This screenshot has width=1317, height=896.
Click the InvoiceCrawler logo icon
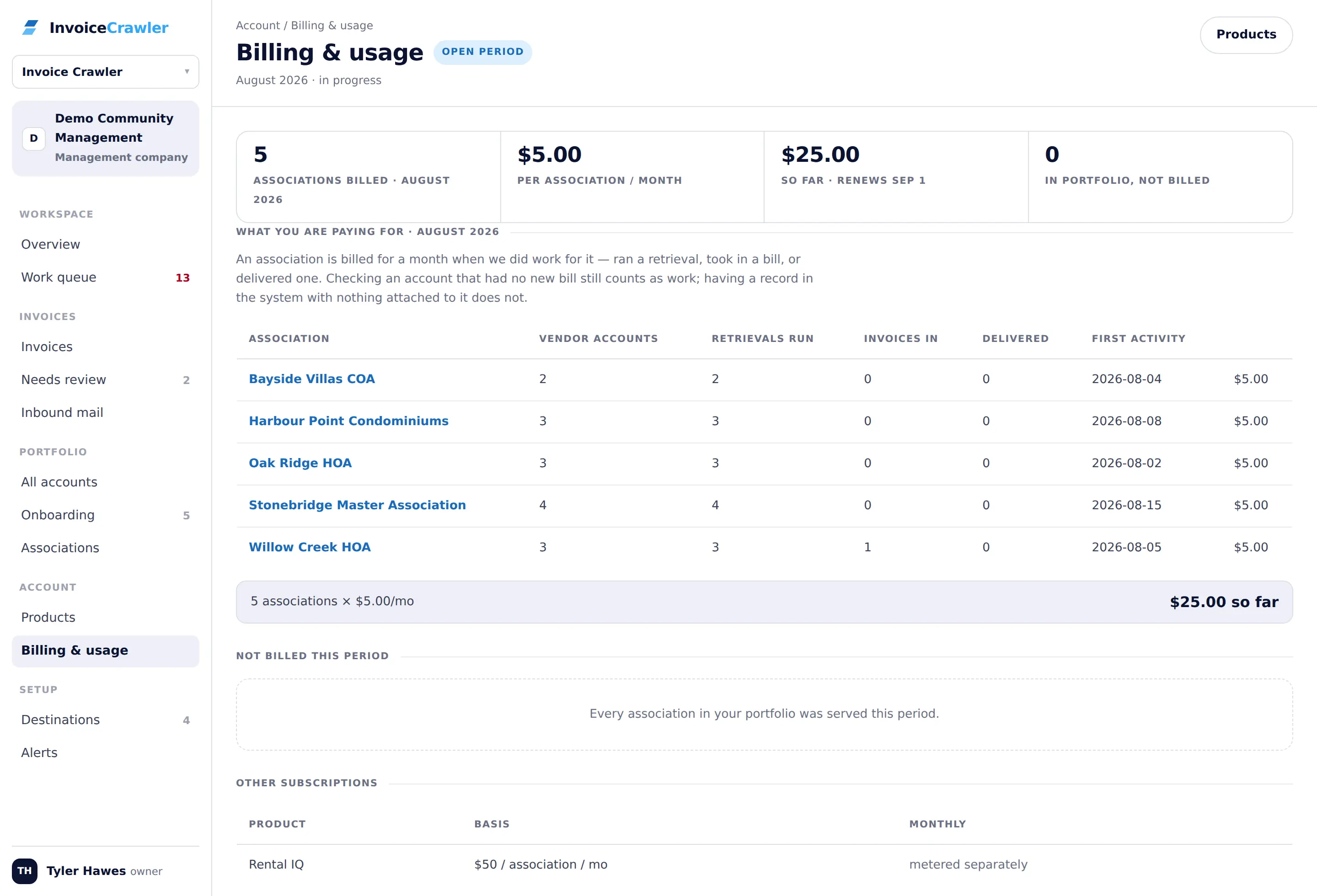(x=31, y=27)
